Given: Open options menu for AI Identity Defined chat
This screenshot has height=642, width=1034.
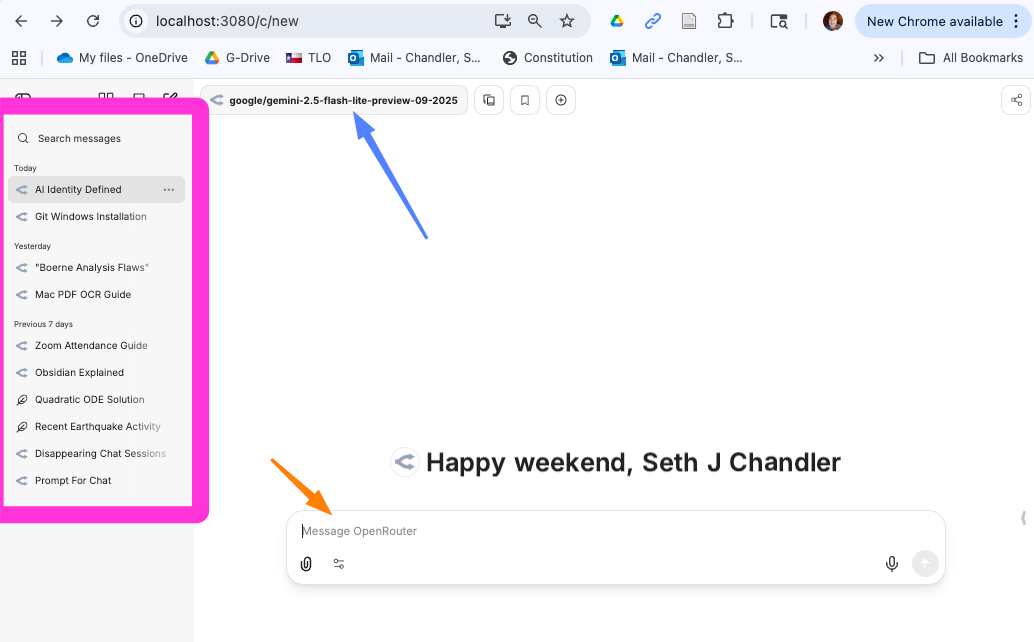Looking at the screenshot, I should point(169,190).
